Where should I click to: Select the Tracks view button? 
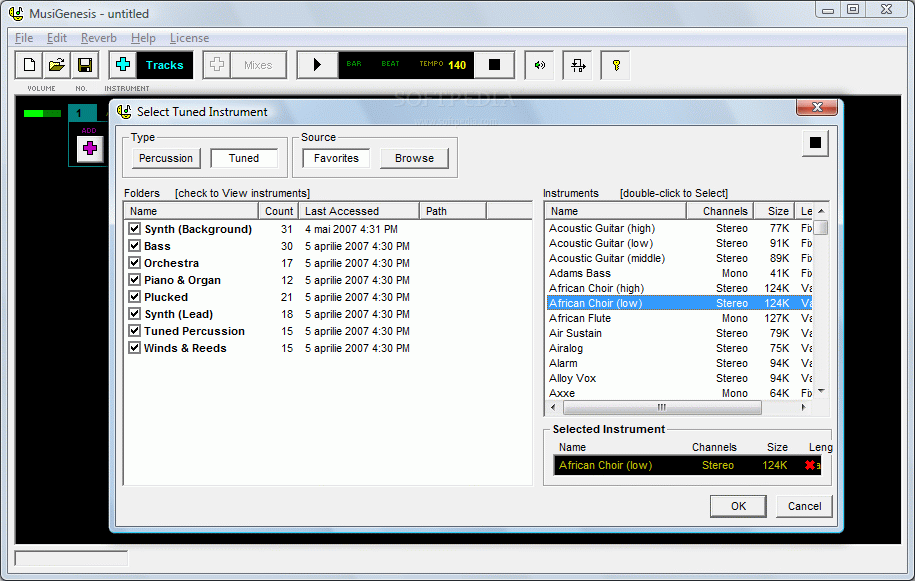(165, 65)
